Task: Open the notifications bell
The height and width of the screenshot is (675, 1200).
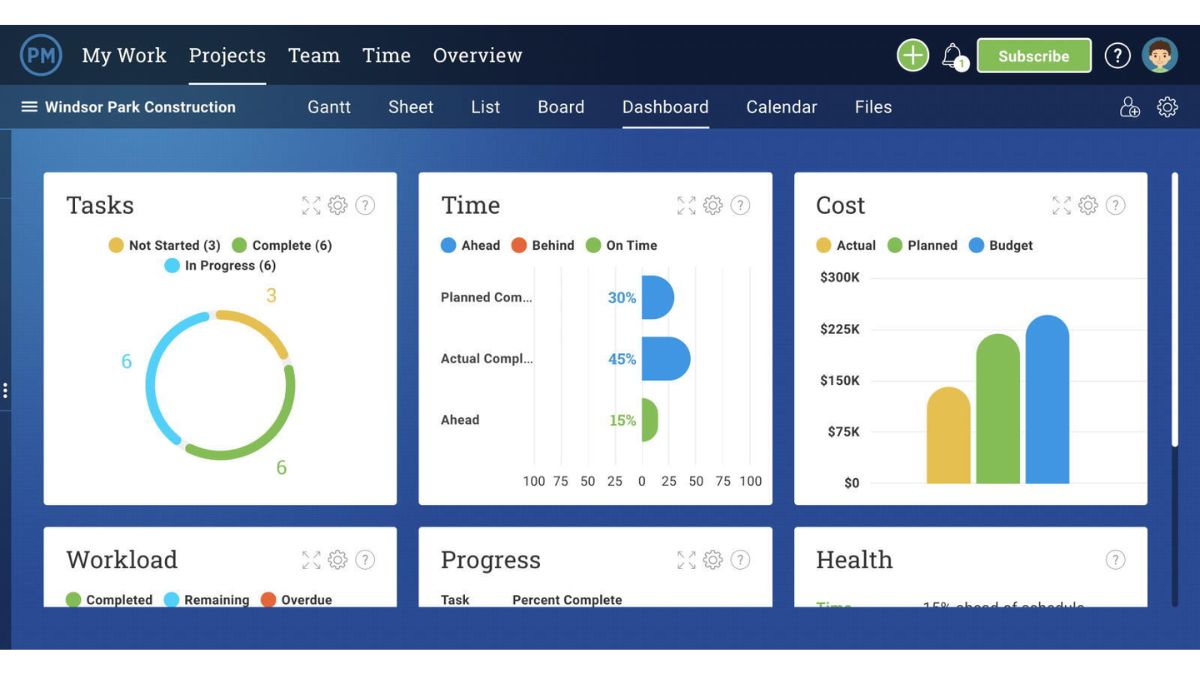Action: [x=953, y=56]
